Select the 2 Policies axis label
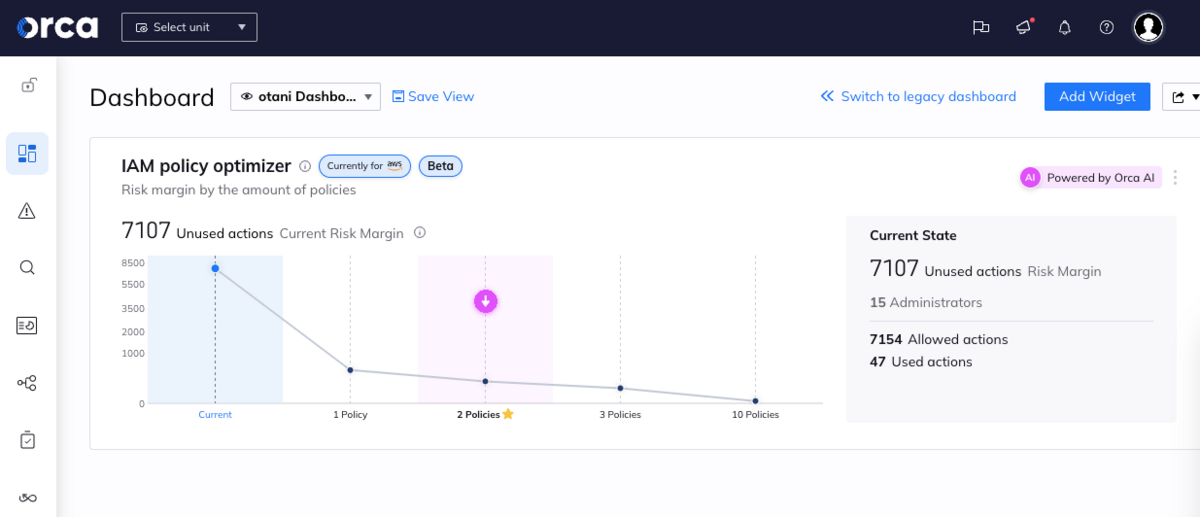1200x517 pixels. tap(478, 414)
